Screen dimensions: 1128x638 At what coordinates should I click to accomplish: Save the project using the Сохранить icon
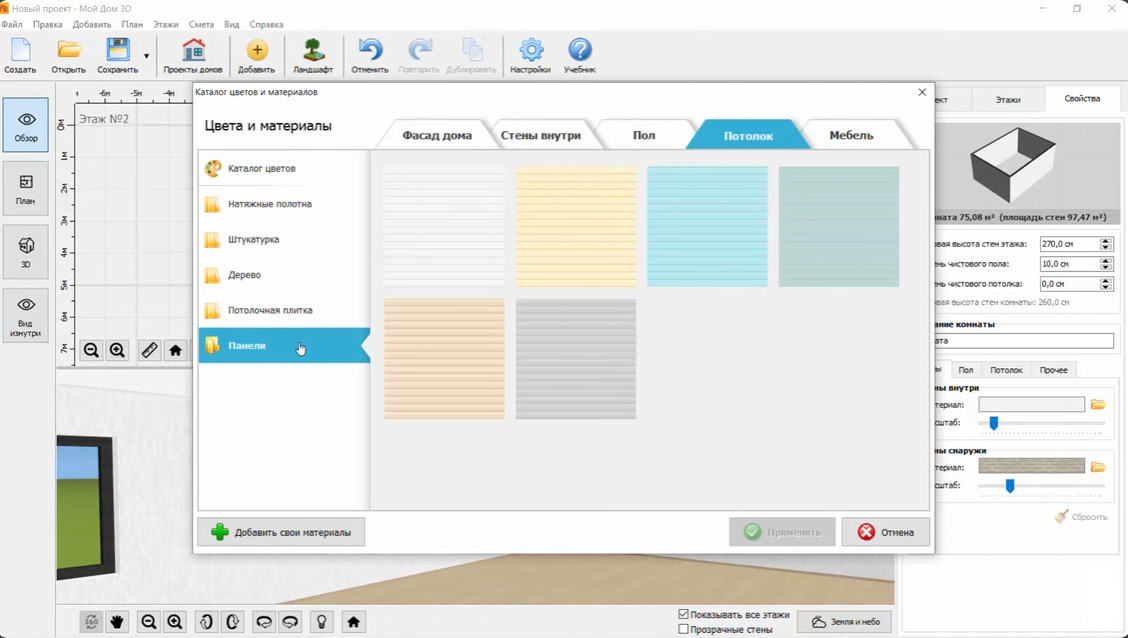coord(117,56)
